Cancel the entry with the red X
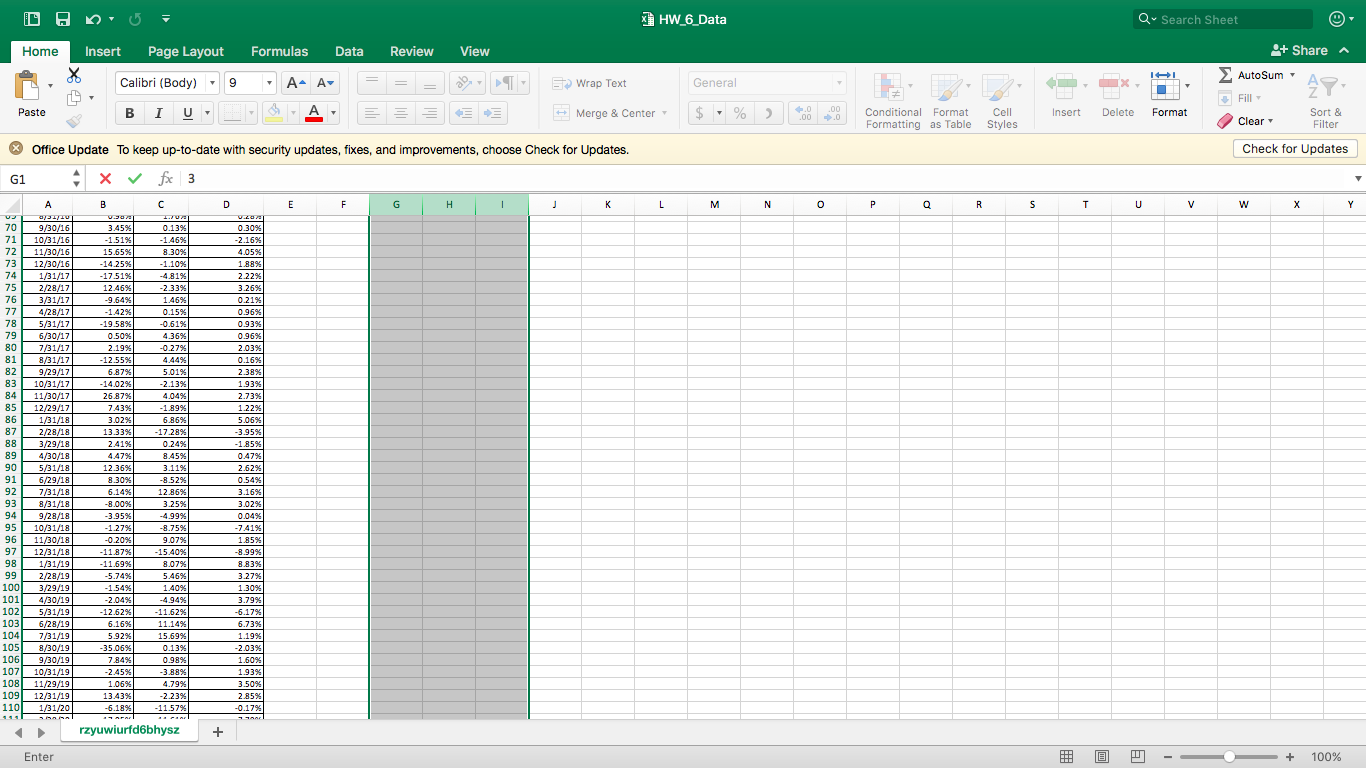 104,178
